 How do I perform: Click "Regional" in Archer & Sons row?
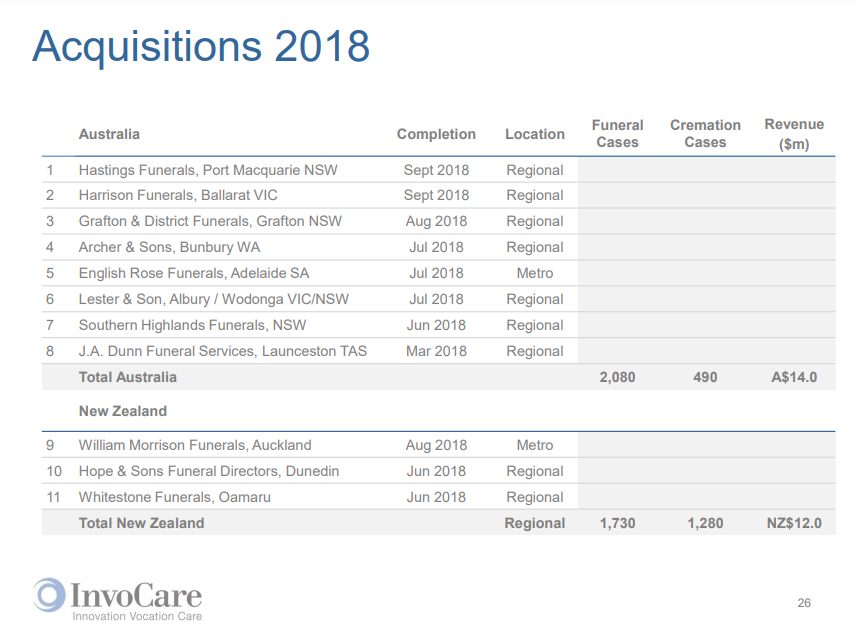coord(535,248)
